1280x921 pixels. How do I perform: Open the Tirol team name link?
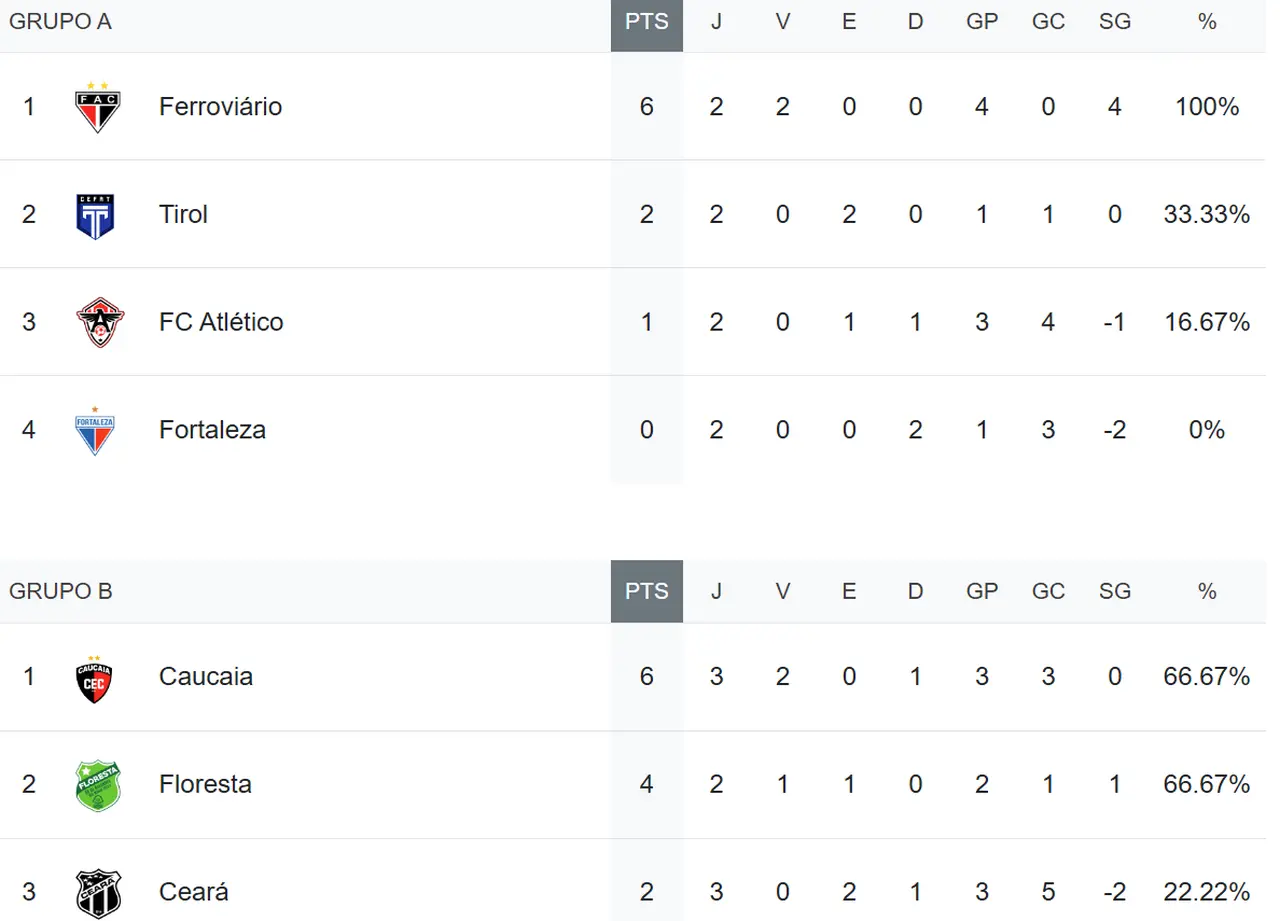pyautogui.click(x=183, y=214)
